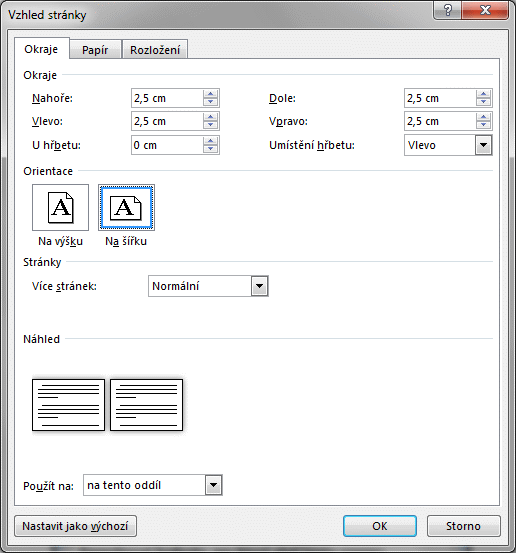Decrease the Vpravo margin with down arrow

click(x=483, y=125)
